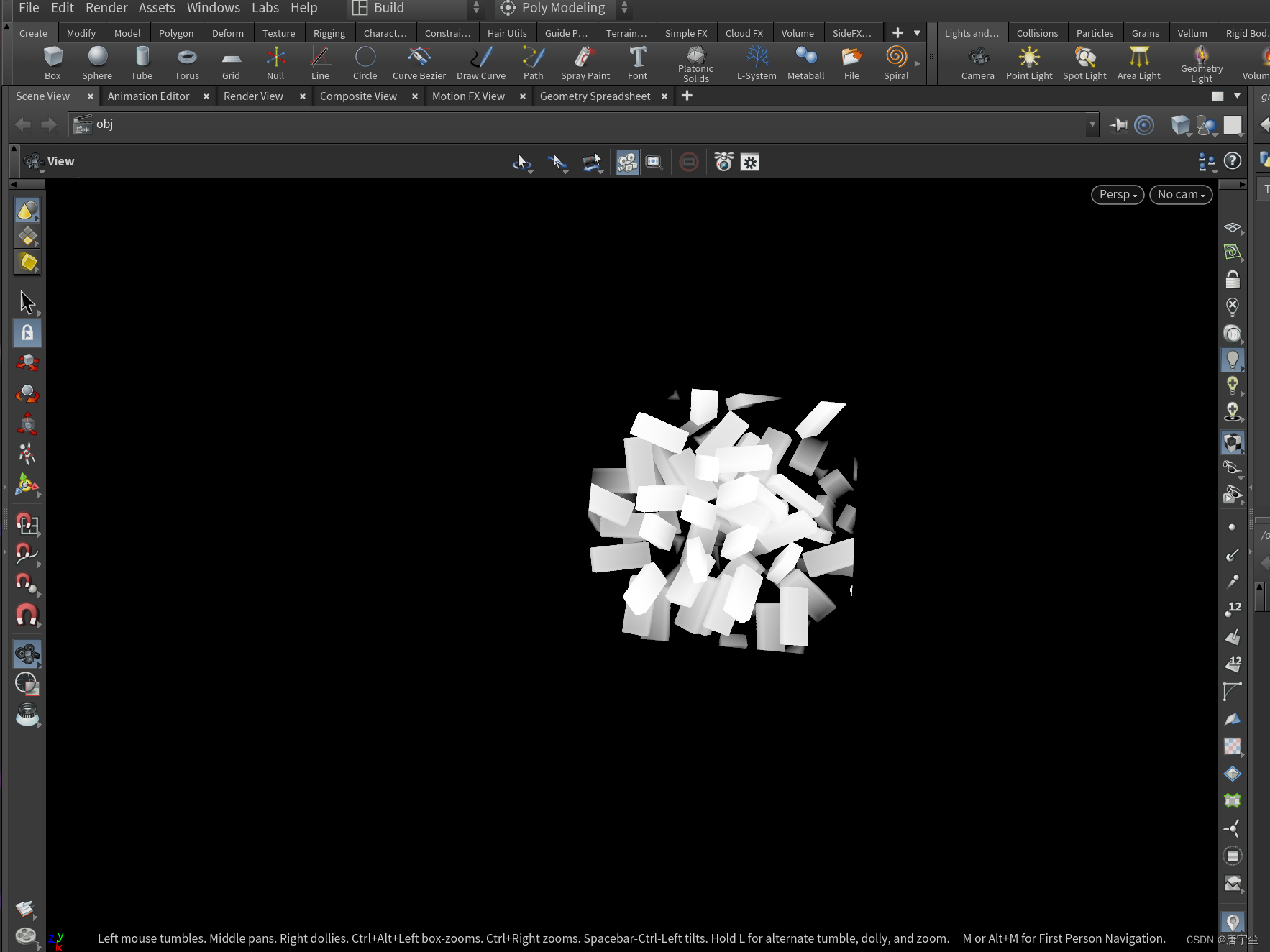This screenshot has height=952, width=1270.
Task: Open the File menu
Action: pos(29,8)
